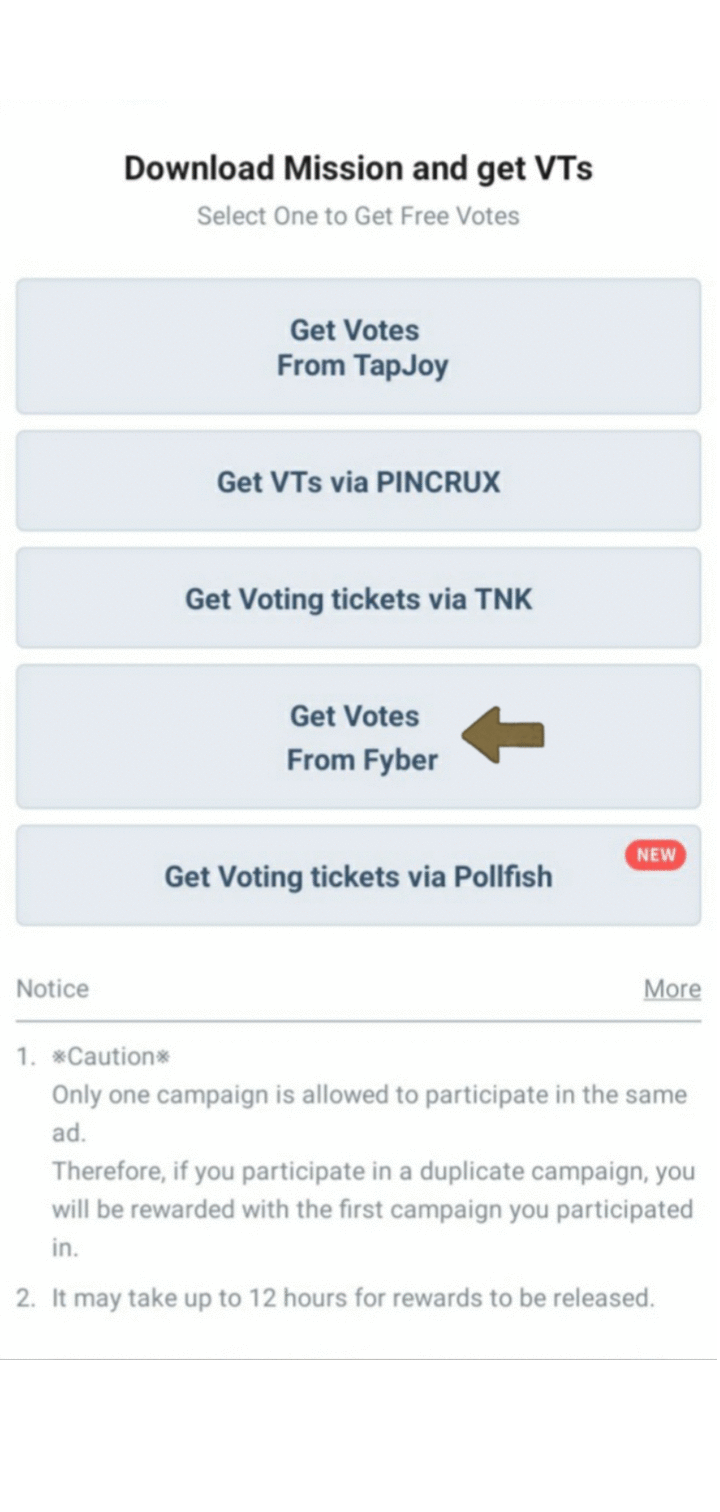Click the Download Mission and get VTs title
Screen dimensions: 720x1512
point(358,168)
